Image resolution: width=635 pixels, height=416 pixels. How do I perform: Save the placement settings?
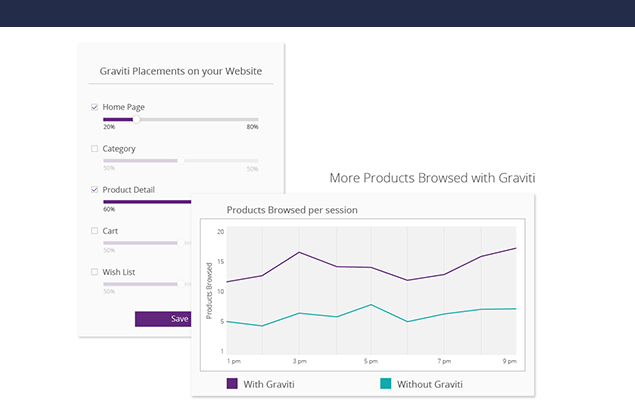(x=163, y=319)
